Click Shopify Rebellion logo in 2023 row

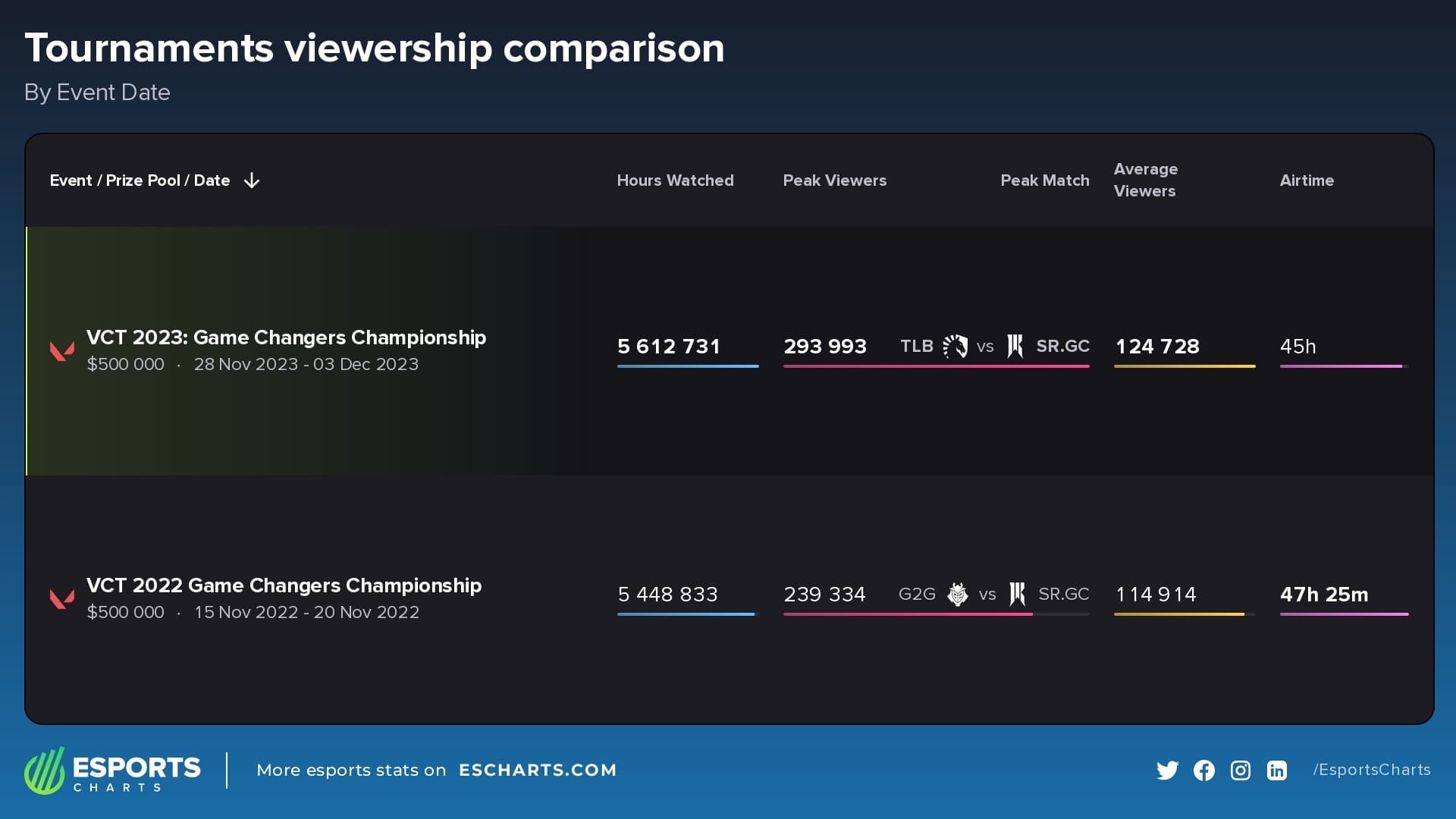(1015, 346)
